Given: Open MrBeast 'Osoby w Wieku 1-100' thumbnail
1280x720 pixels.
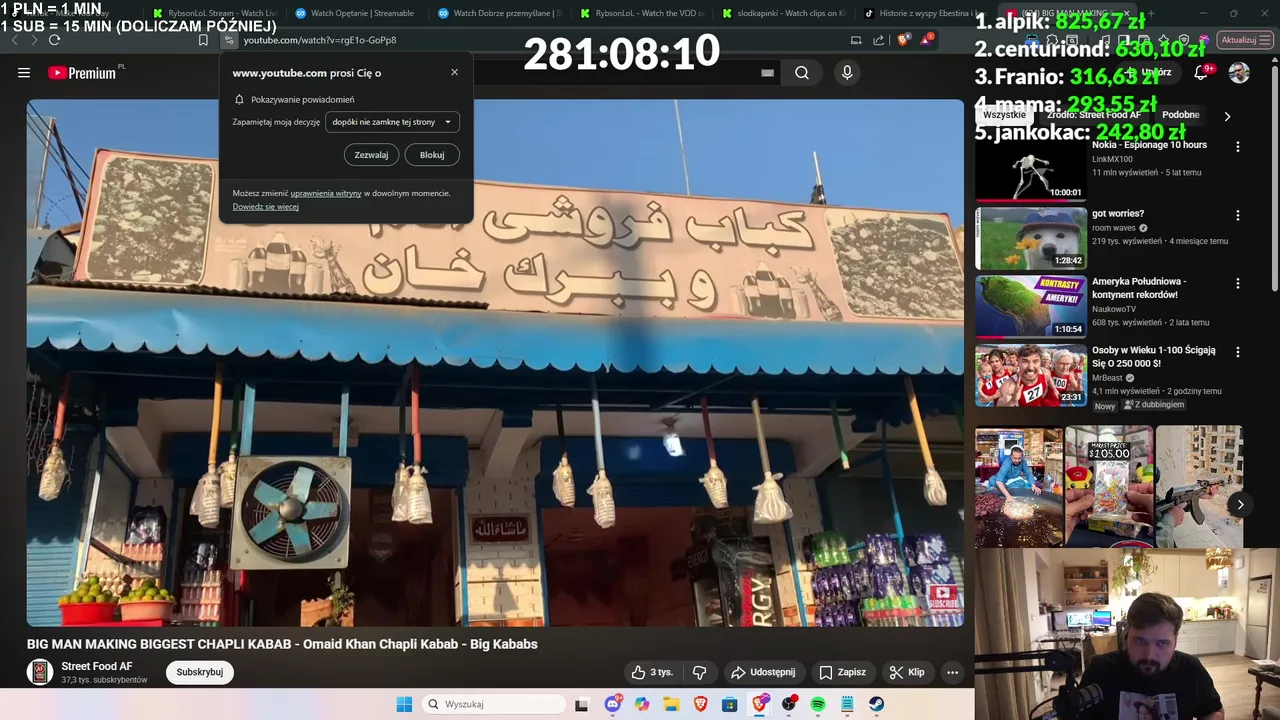Looking at the screenshot, I should (1030, 375).
